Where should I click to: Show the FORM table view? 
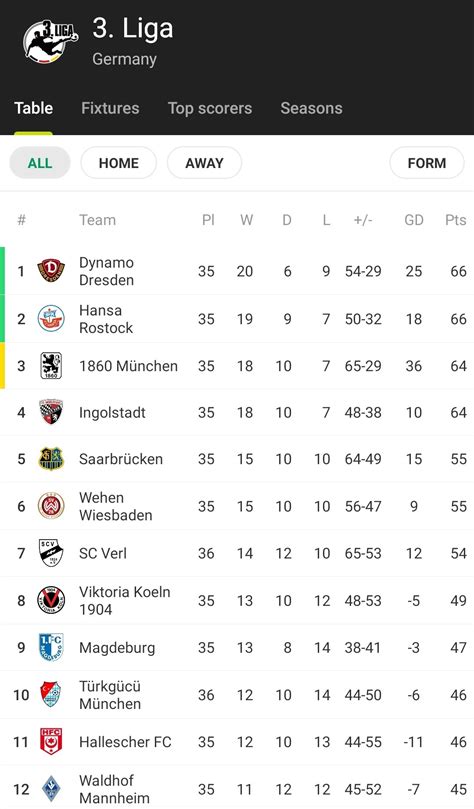pos(427,163)
